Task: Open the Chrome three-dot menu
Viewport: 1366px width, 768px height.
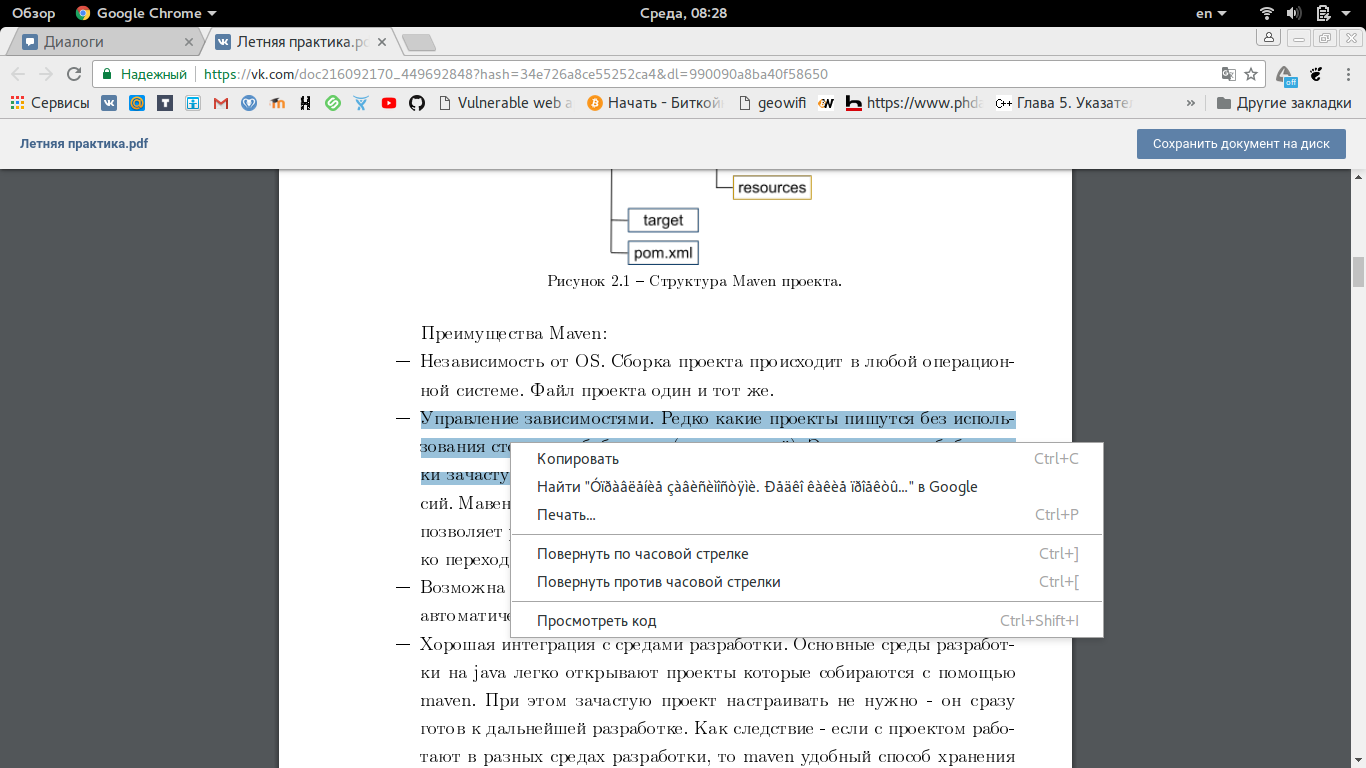Action: (1346, 74)
